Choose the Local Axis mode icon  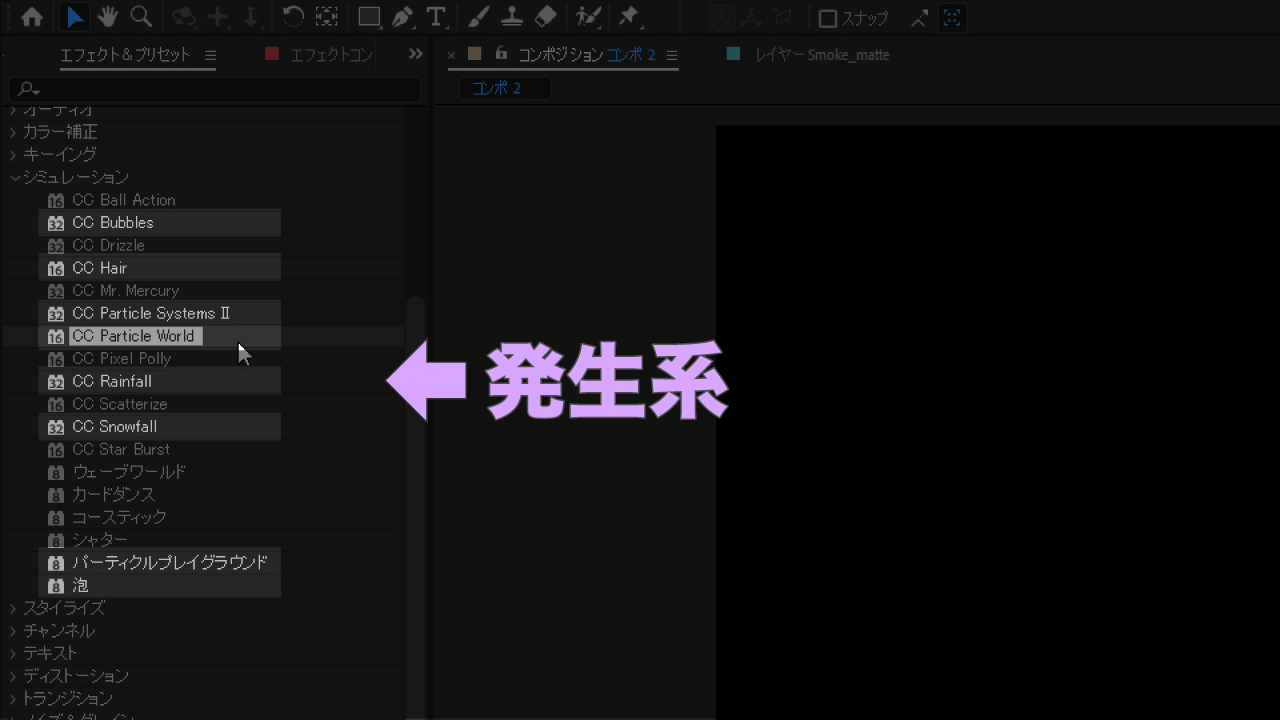[719, 17]
